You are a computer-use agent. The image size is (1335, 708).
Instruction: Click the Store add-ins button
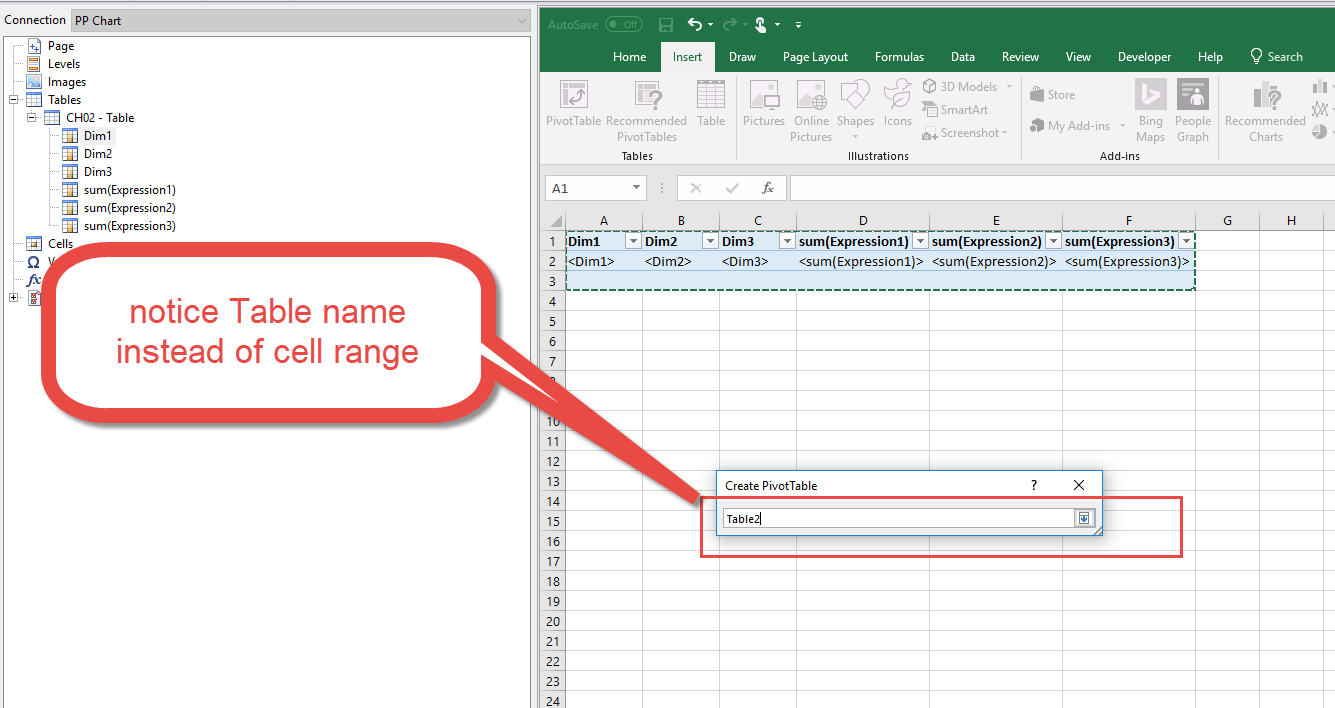[x=1053, y=95]
